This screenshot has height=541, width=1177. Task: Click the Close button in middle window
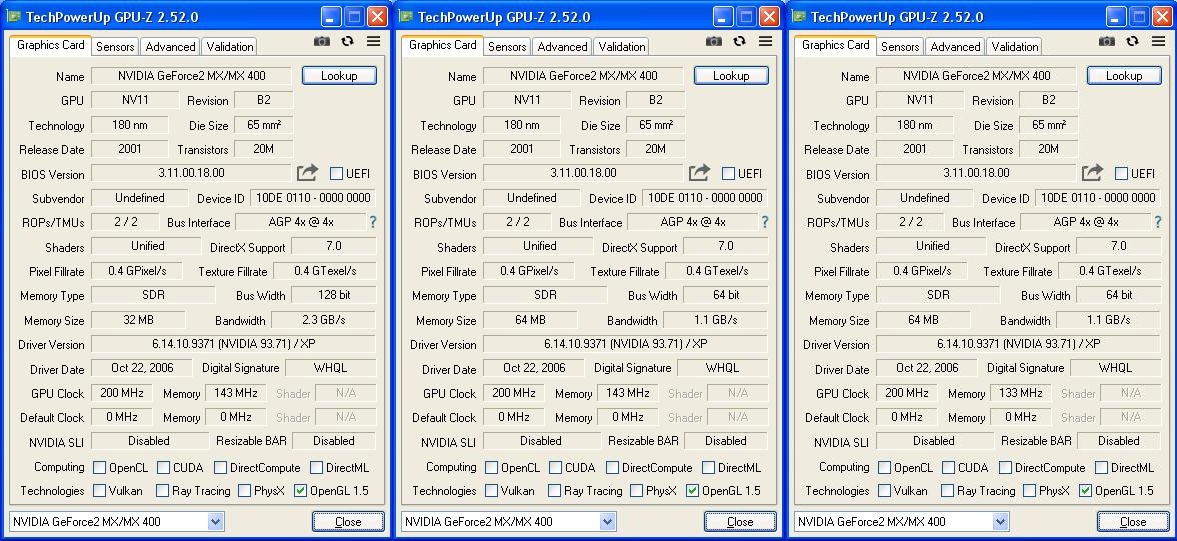point(740,521)
